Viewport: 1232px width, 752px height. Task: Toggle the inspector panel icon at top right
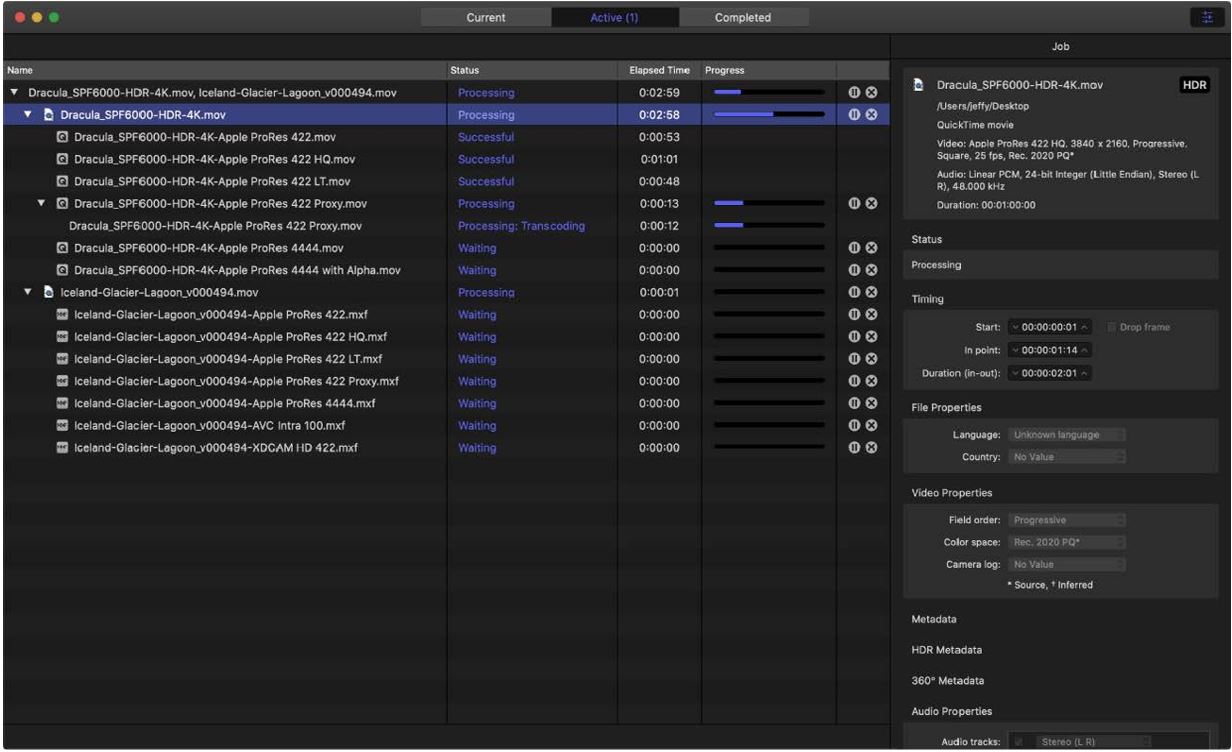click(1207, 17)
